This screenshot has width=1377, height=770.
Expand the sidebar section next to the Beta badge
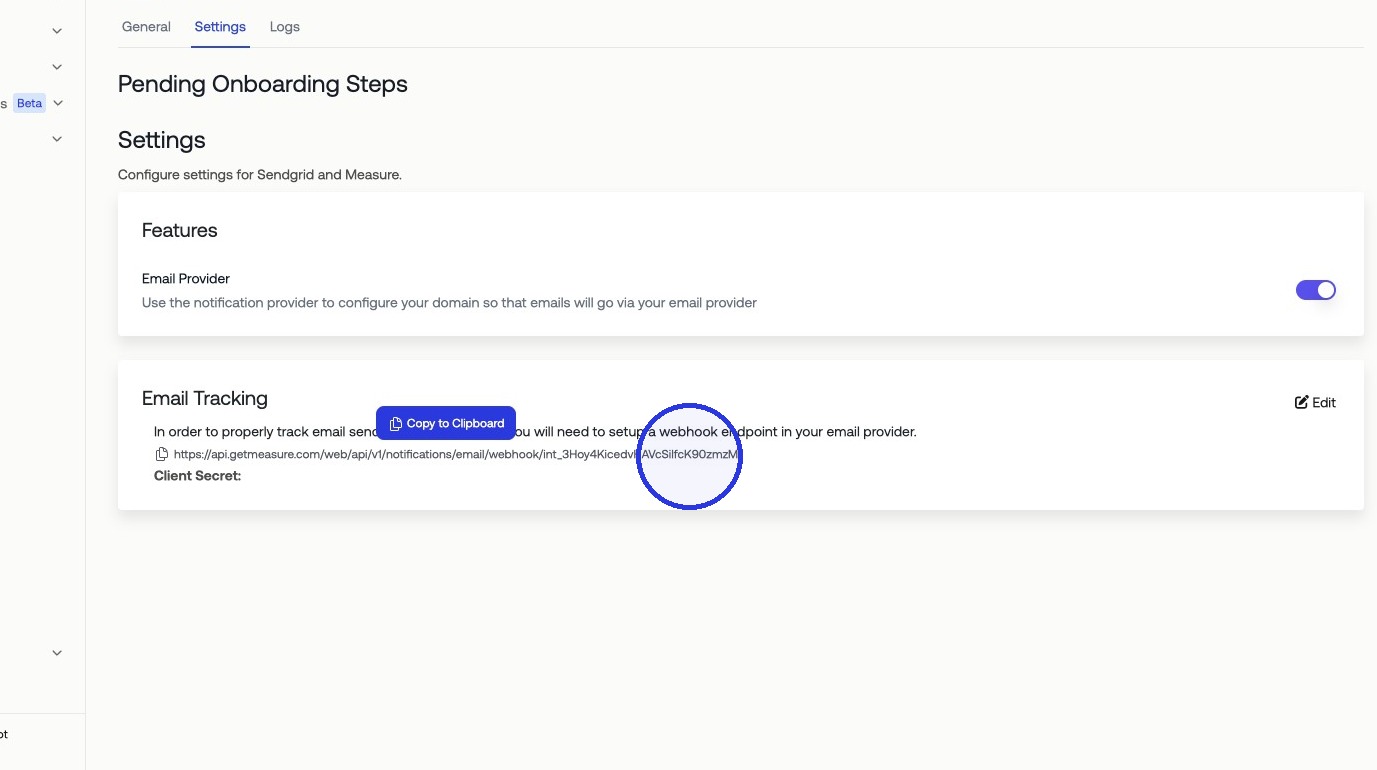coord(57,103)
